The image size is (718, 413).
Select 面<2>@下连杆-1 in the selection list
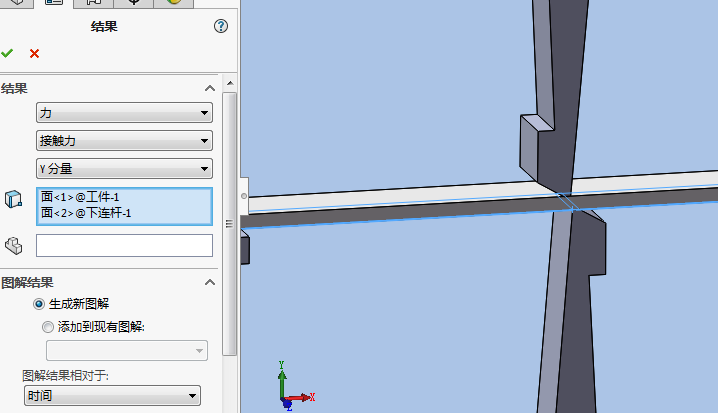(86, 213)
